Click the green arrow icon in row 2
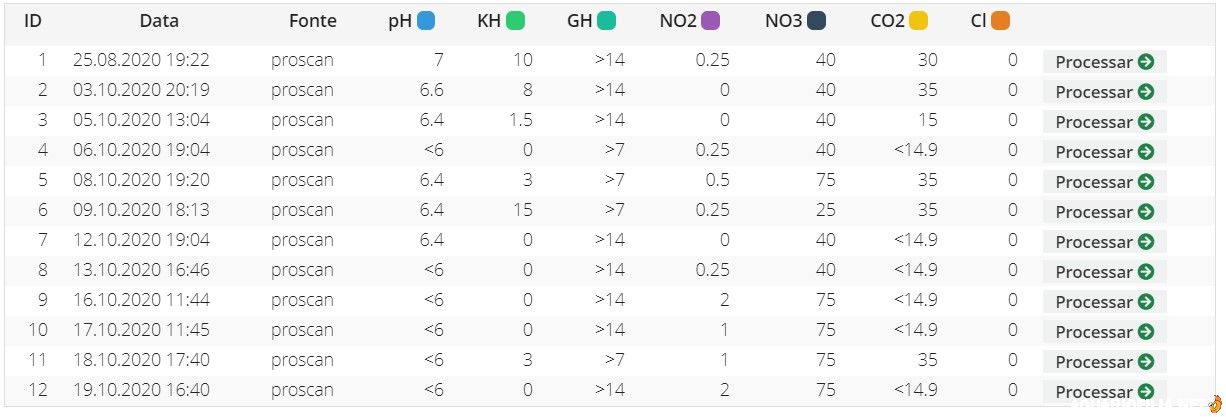The width and height of the screenshot is (1226, 417). tap(1146, 92)
